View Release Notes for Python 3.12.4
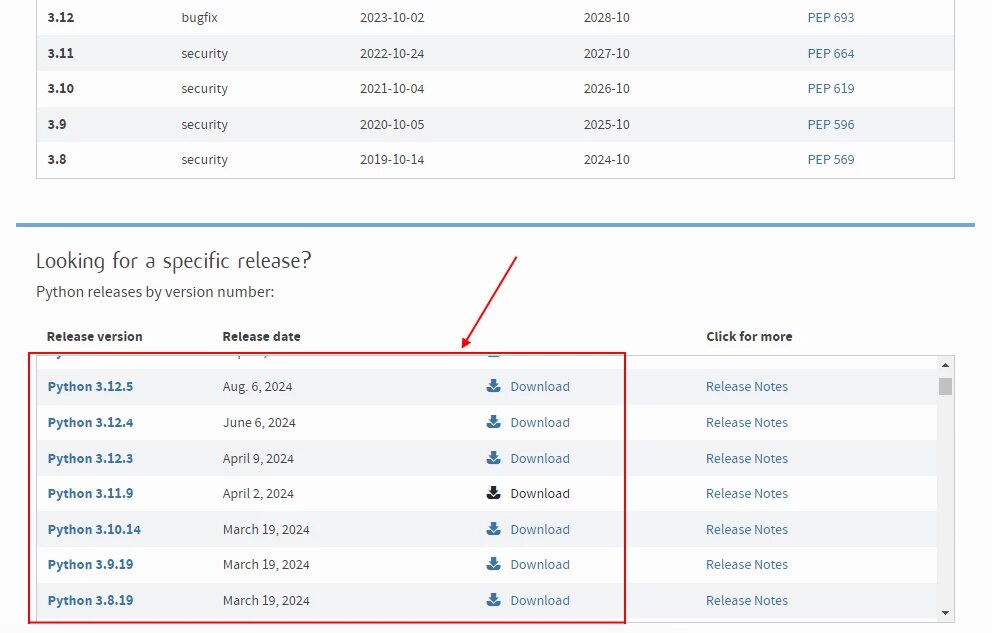This screenshot has width=992, height=633. click(x=747, y=422)
